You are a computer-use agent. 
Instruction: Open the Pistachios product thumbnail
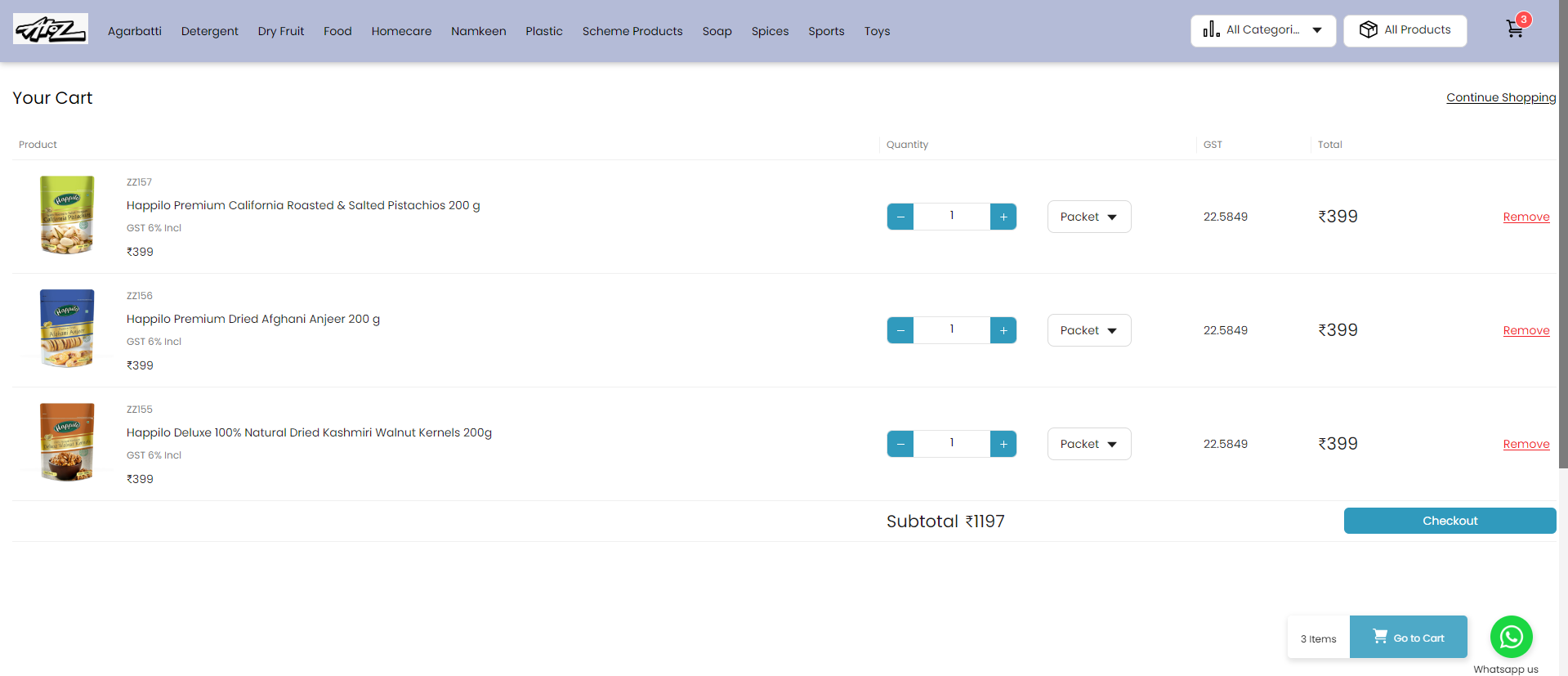pyautogui.click(x=67, y=215)
